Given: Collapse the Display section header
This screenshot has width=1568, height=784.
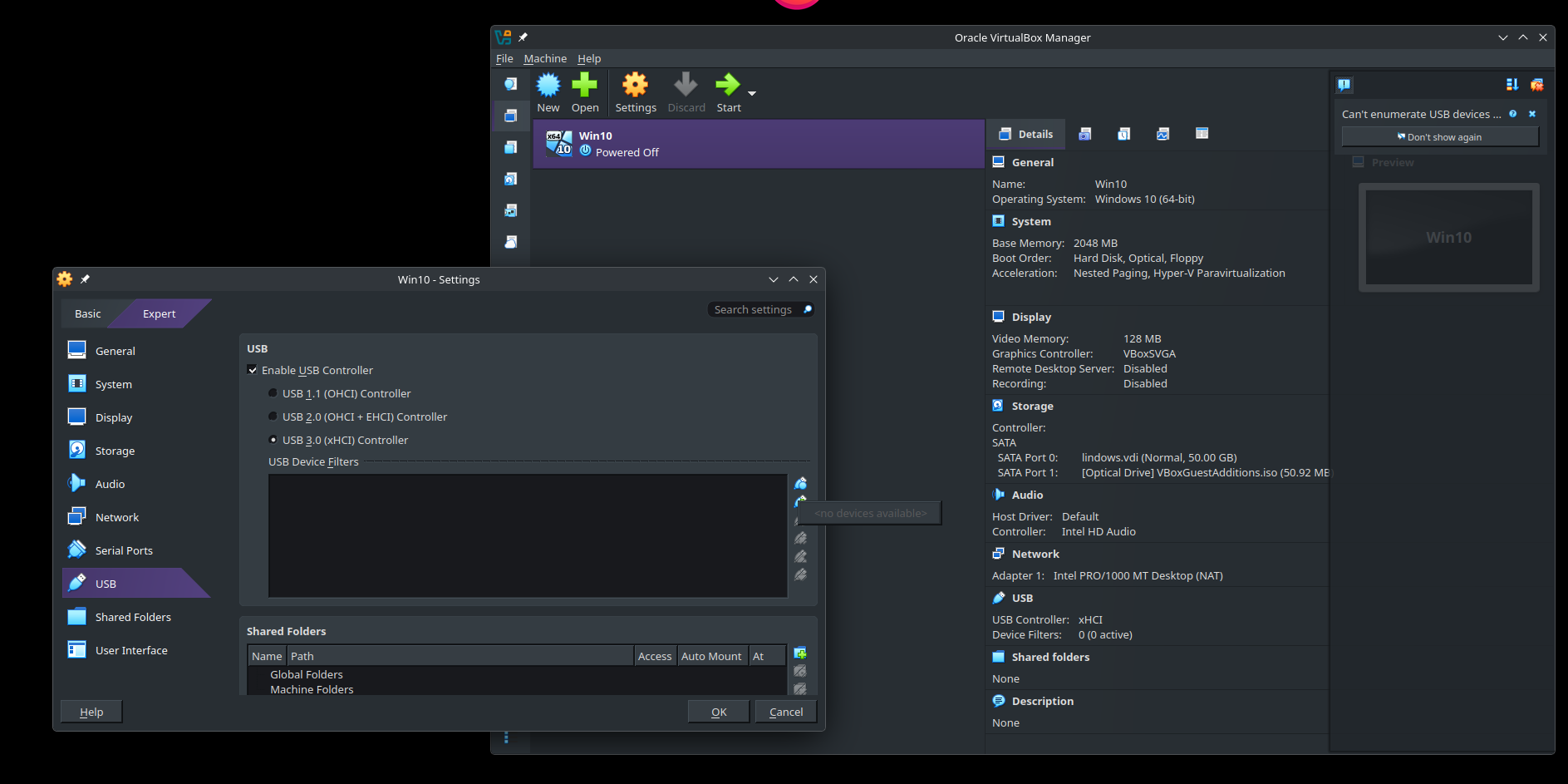Looking at the screenshot, I should coord(1031,317).
